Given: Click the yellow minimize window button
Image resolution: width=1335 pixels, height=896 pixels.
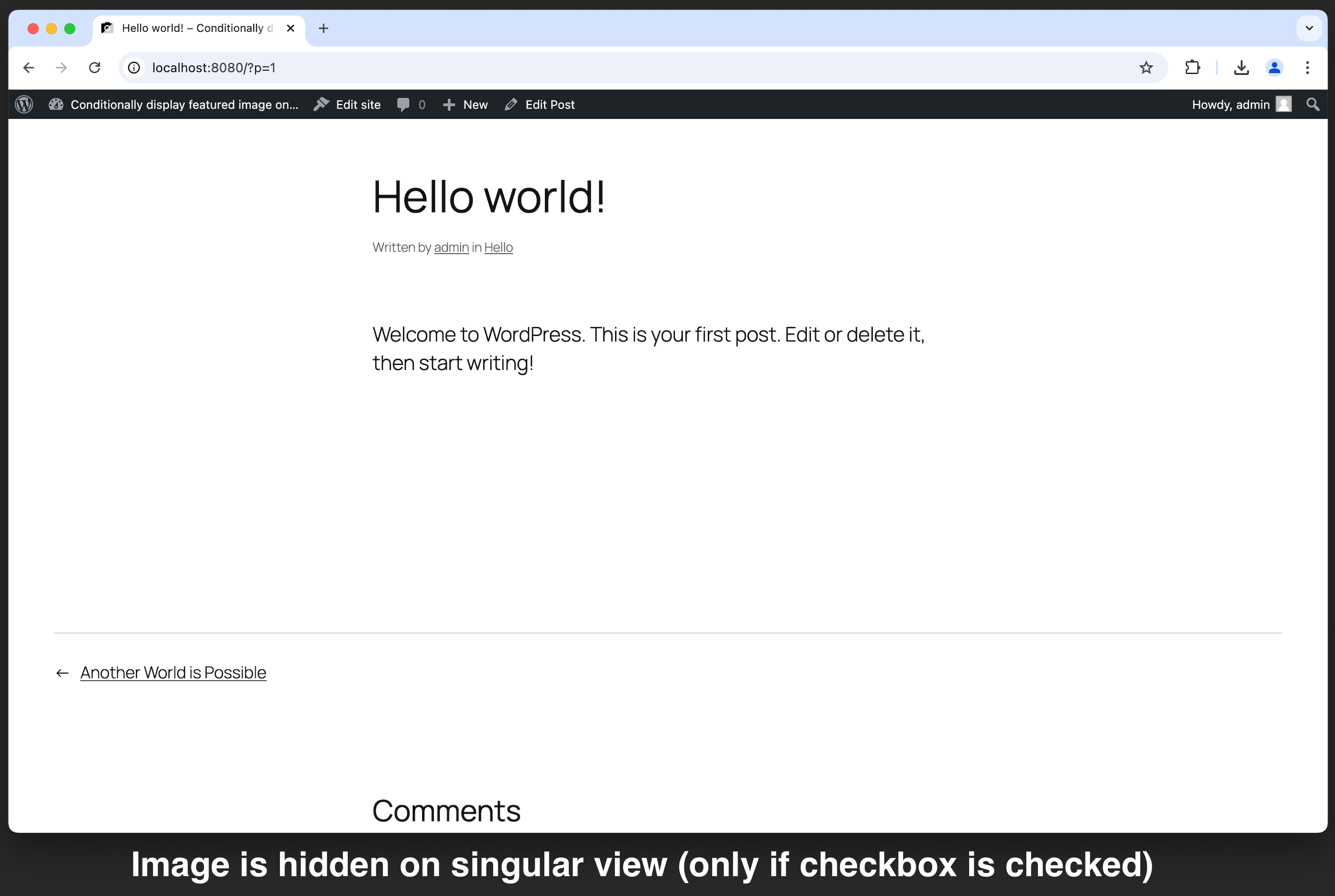Looking at the screenshot, I should pos(51,29).
